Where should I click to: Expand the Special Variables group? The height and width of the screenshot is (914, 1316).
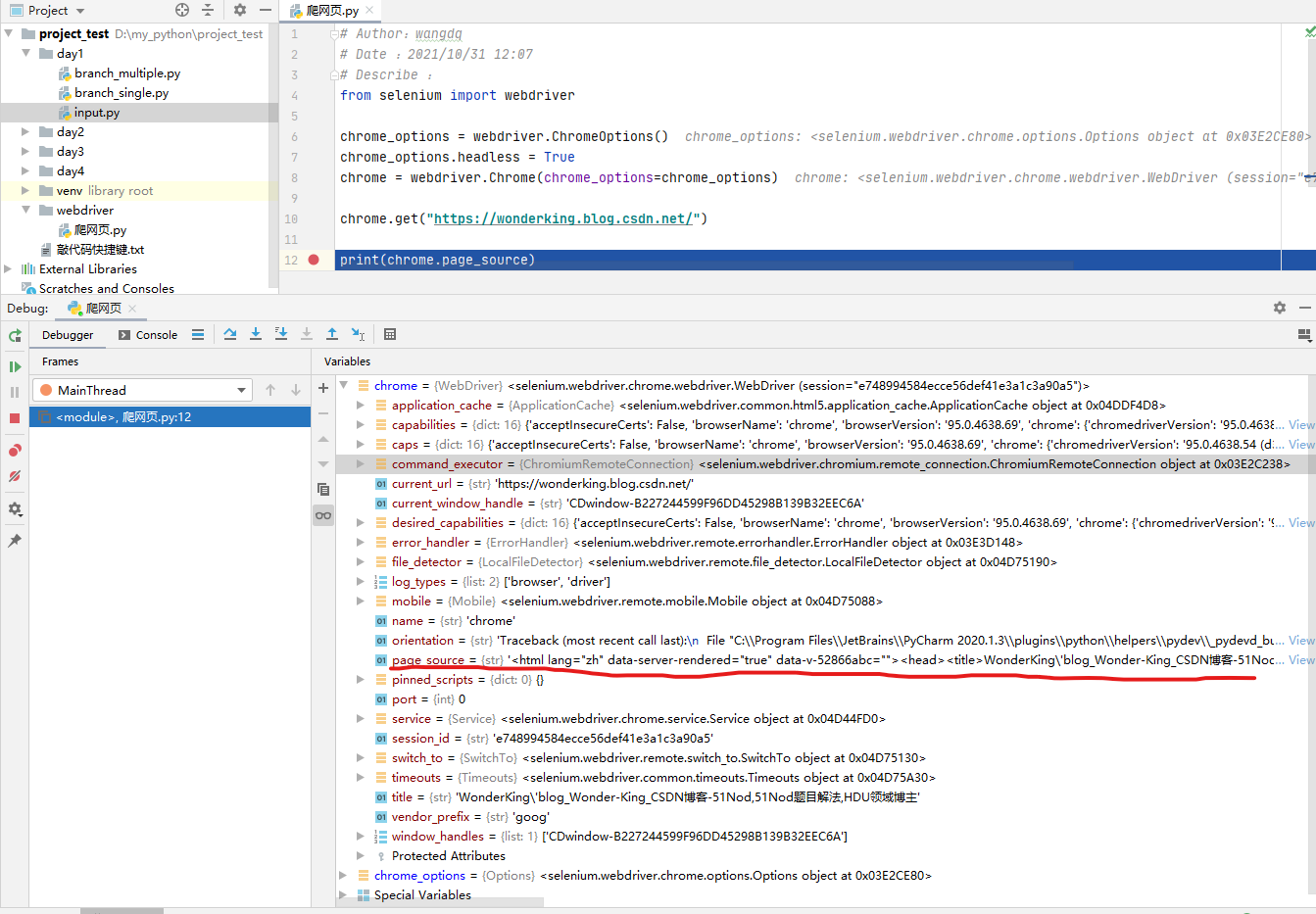pyautogui.click(x=341, y=894)
